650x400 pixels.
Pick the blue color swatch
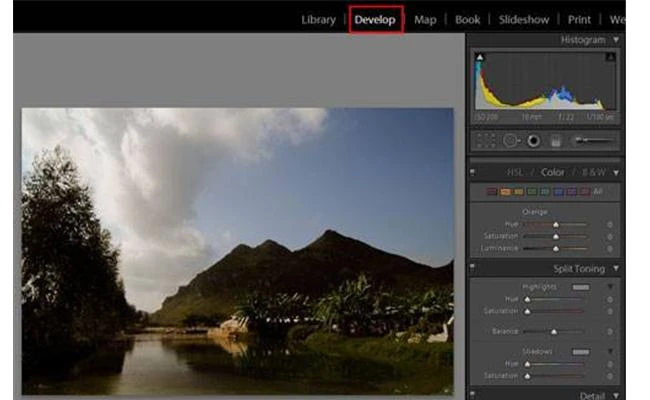click(558, 192)
